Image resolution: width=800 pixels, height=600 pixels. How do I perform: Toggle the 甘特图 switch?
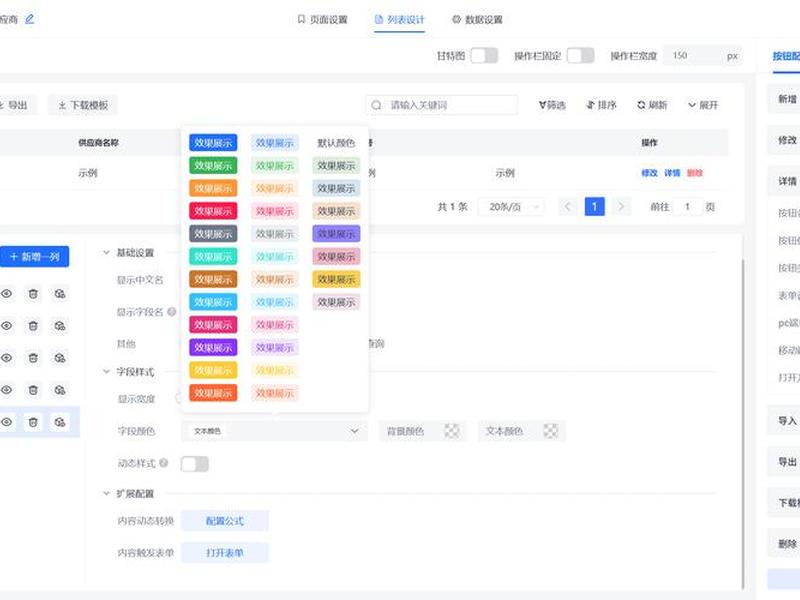(484, 56)
